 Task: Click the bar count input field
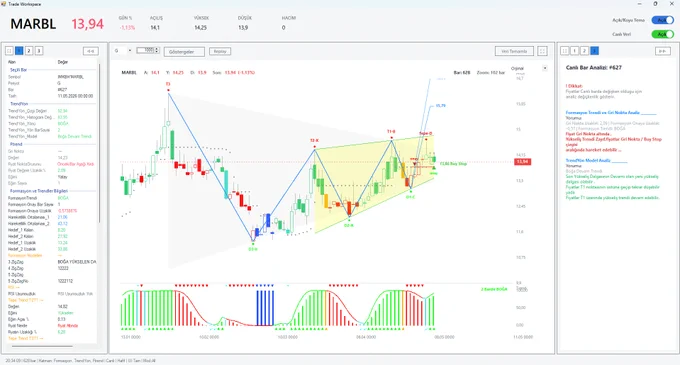point(146,51)
